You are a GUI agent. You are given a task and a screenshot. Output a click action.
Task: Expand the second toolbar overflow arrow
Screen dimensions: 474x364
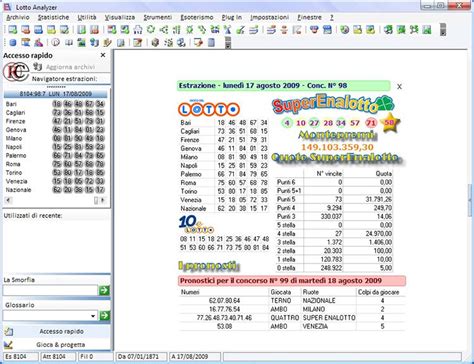click(228, 43)
